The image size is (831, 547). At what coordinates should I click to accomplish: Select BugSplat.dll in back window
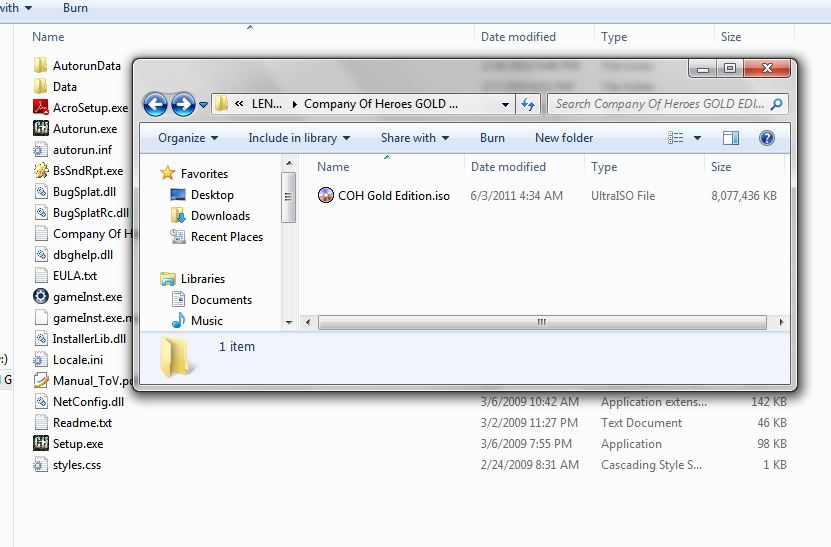75,192
